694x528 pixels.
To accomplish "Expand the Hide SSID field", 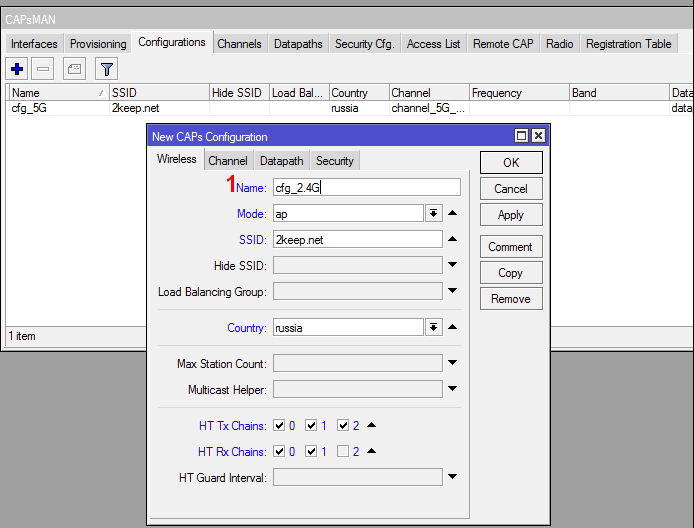I will 452,265.
